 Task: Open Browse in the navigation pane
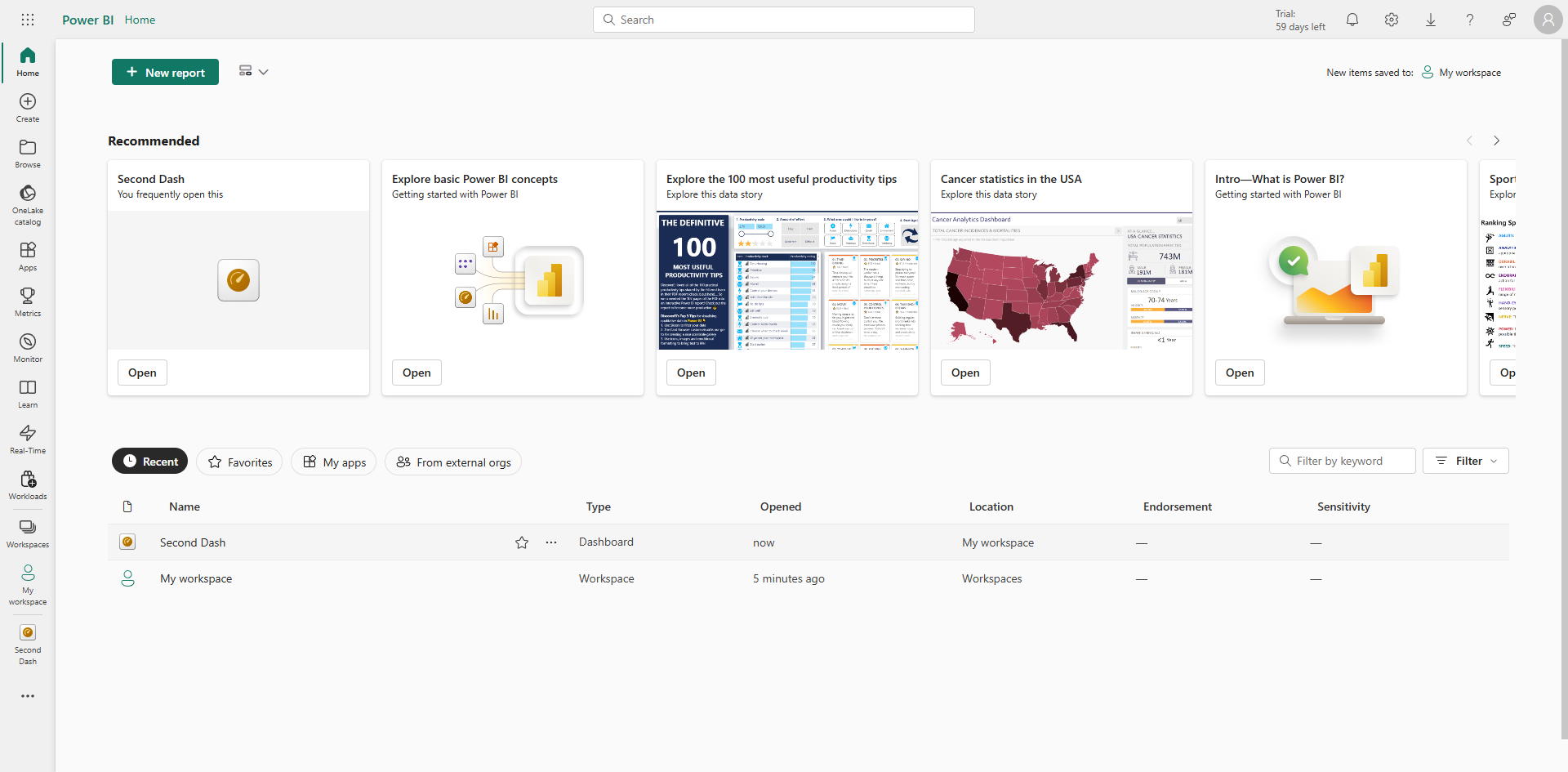point(28,153)
